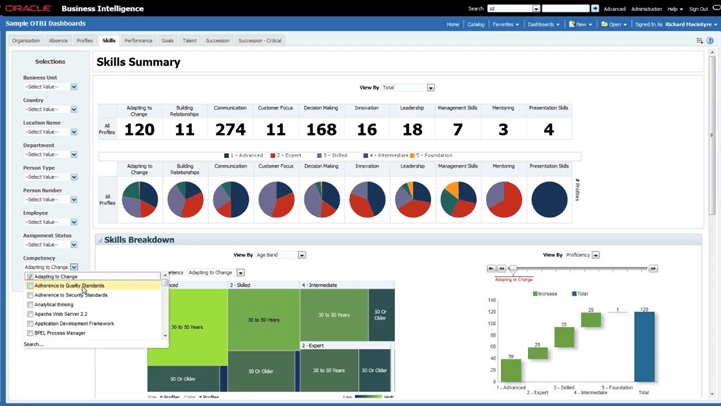Click the Leadership pie chart

pos(413,200)
